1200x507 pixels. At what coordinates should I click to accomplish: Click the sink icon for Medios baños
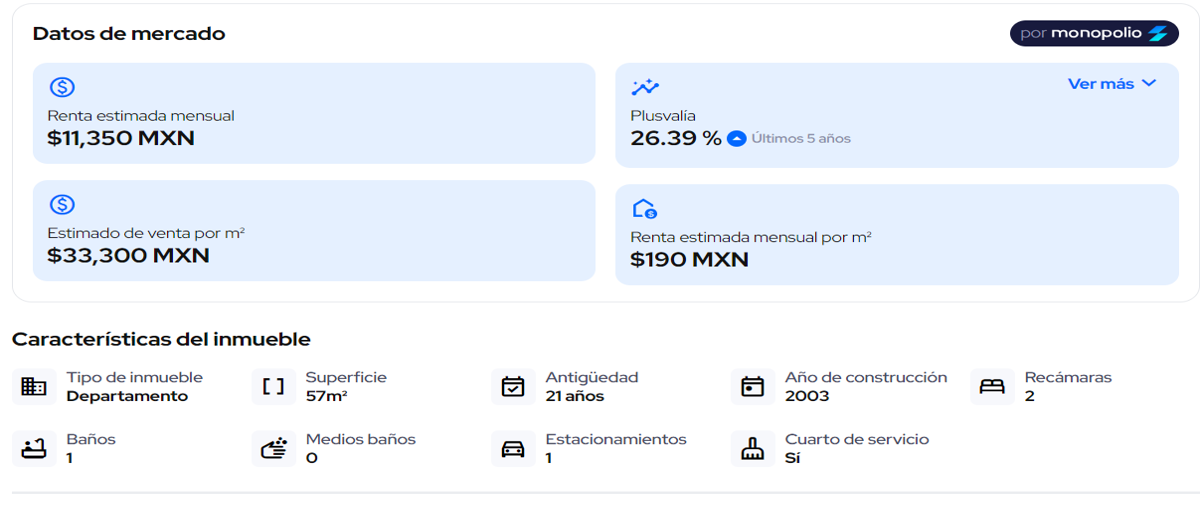273,449
